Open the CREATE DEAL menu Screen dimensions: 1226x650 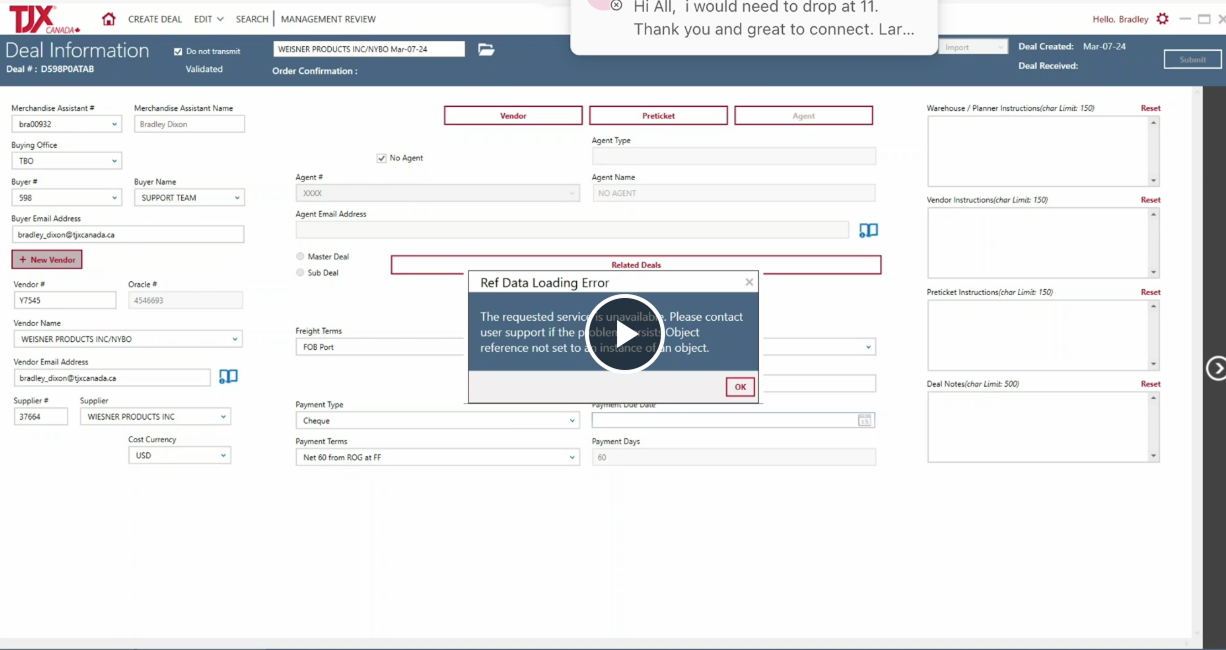[x=155, y=19]
